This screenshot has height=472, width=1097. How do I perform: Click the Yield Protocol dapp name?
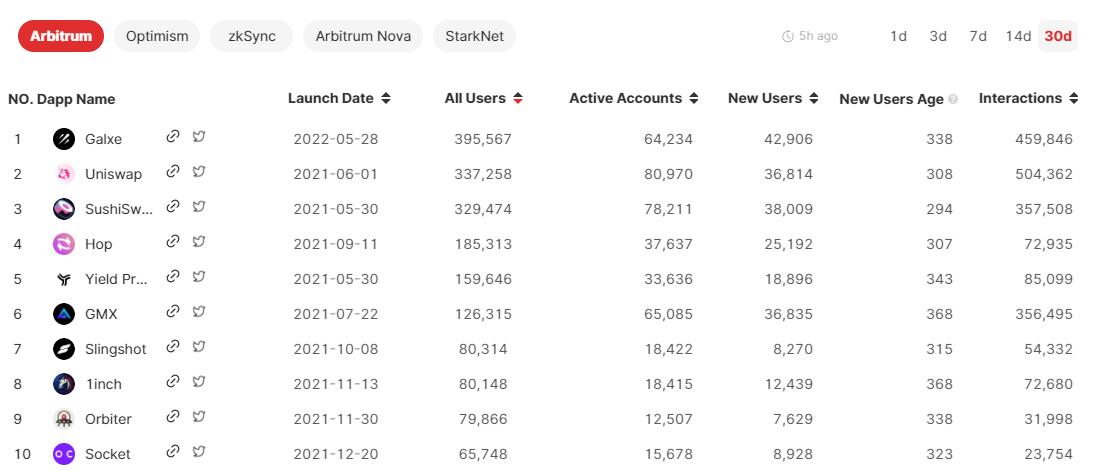pyautogui.click(x=115, y=279)
